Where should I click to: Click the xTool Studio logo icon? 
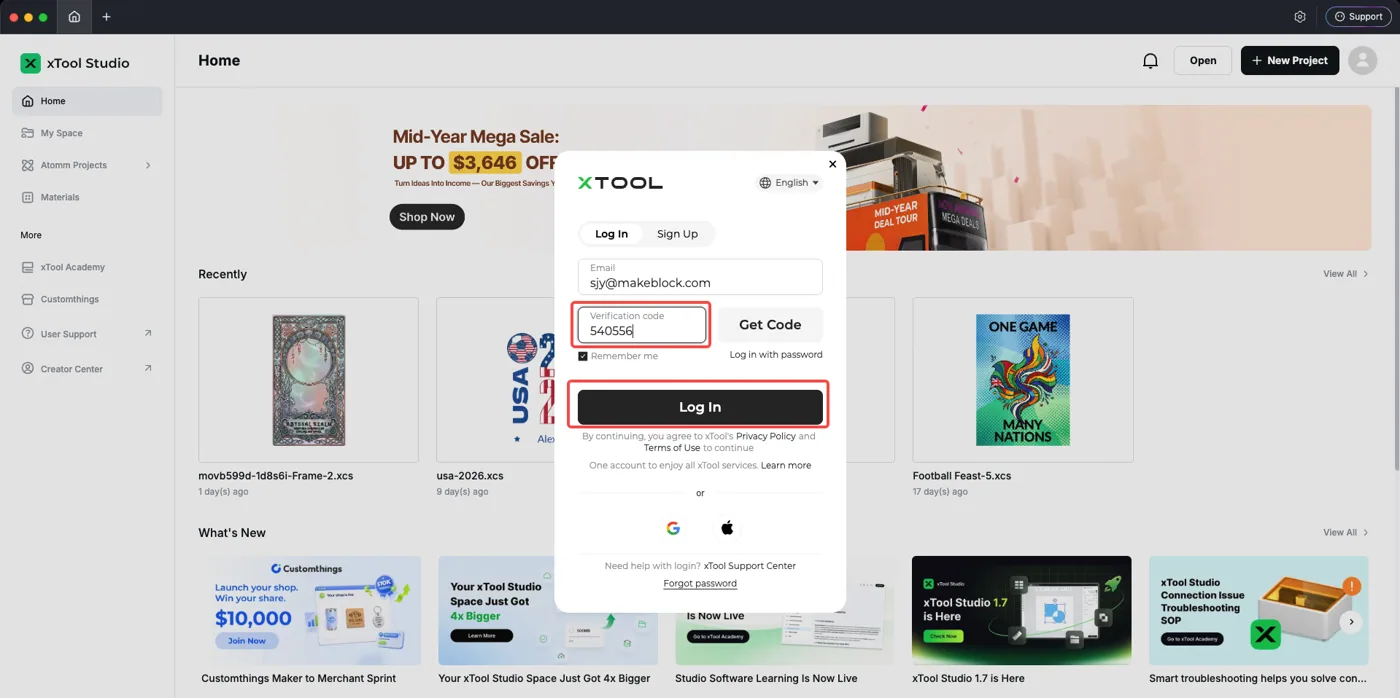tap(31, 63)
